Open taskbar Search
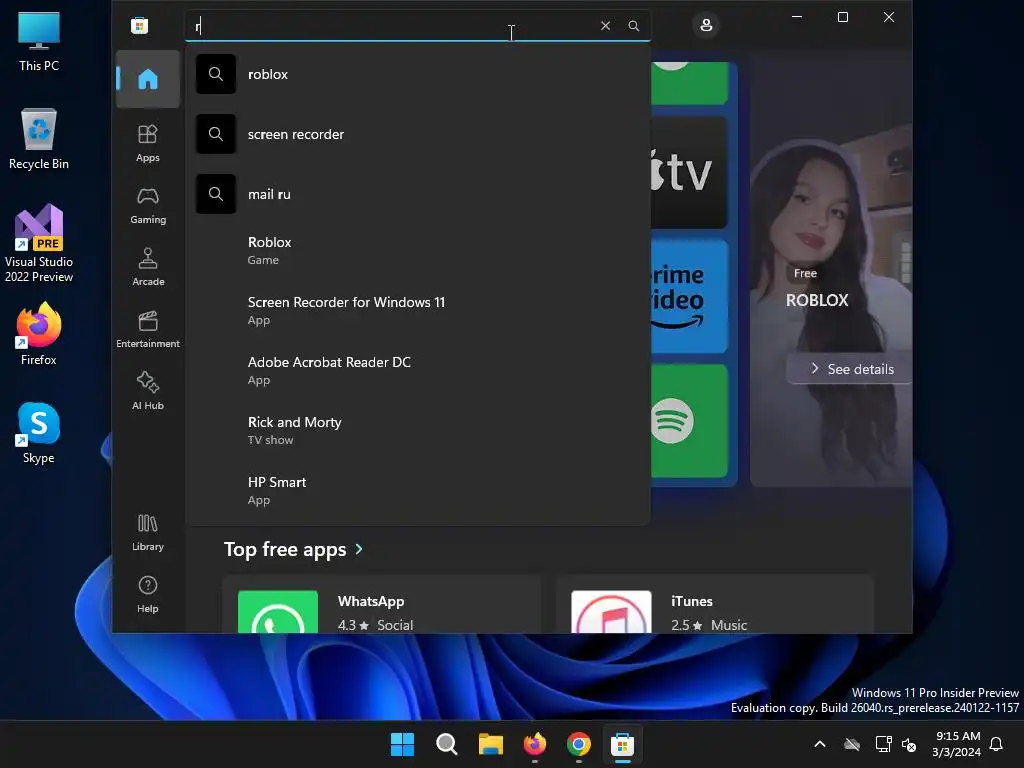 click(x=447, y=744)
